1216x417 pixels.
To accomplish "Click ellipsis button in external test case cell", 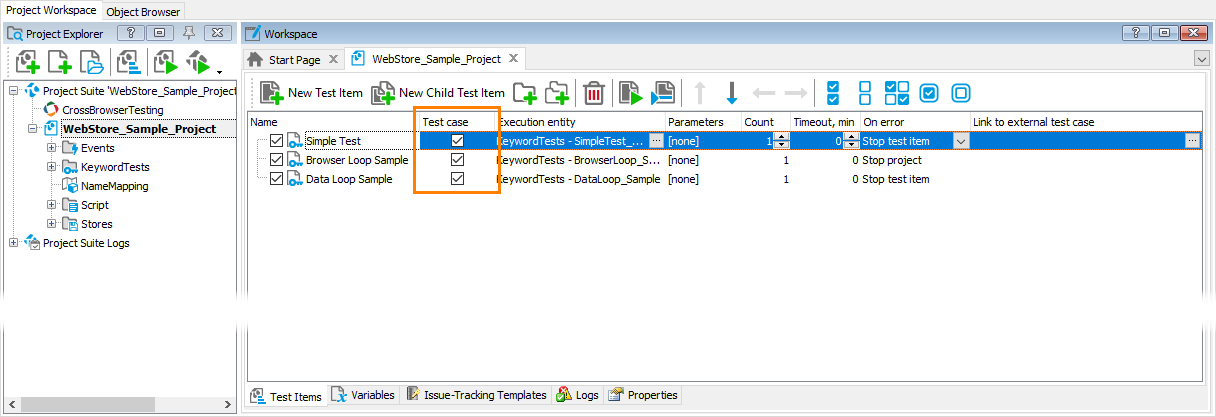I will pos(1192,141).
